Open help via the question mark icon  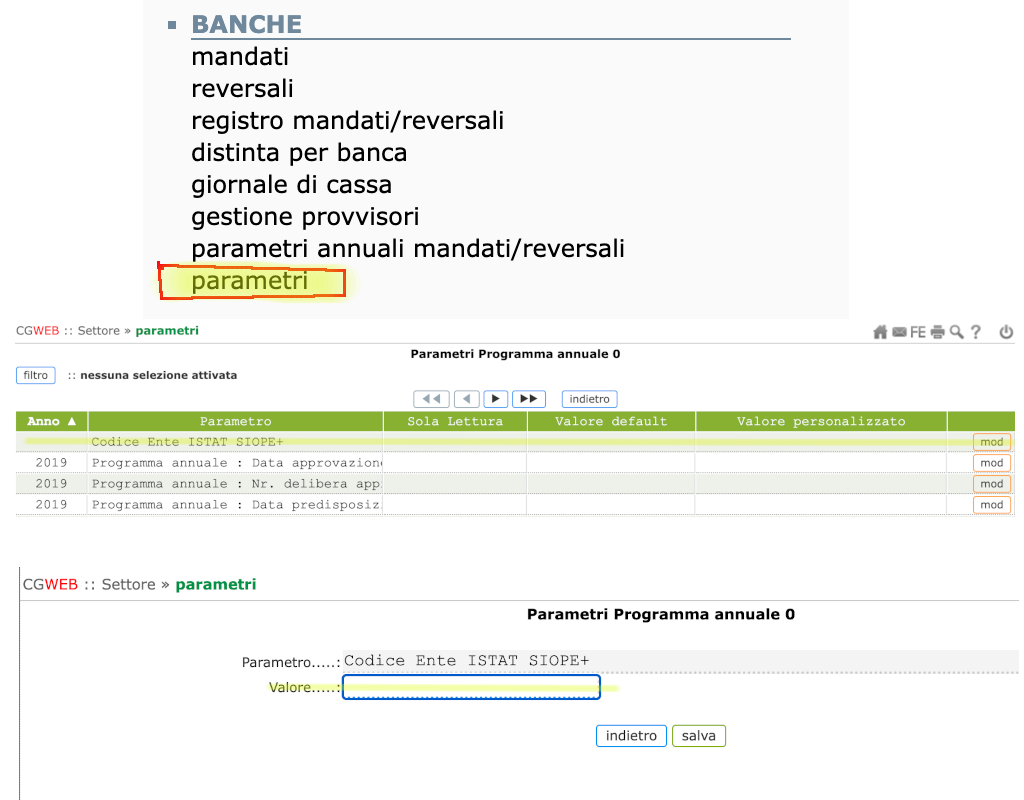coord(976,332)
